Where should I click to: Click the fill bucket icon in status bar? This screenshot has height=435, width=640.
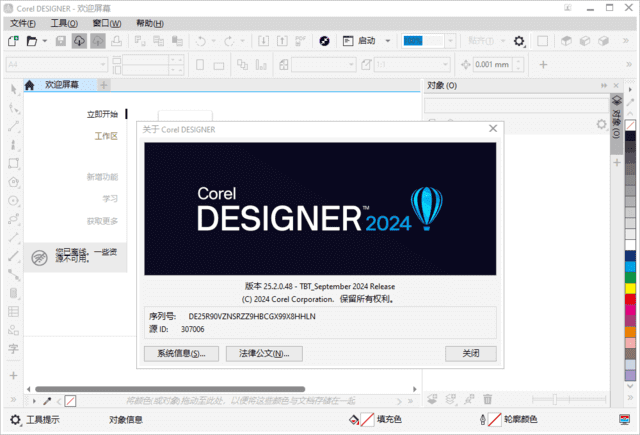(354, 419)
